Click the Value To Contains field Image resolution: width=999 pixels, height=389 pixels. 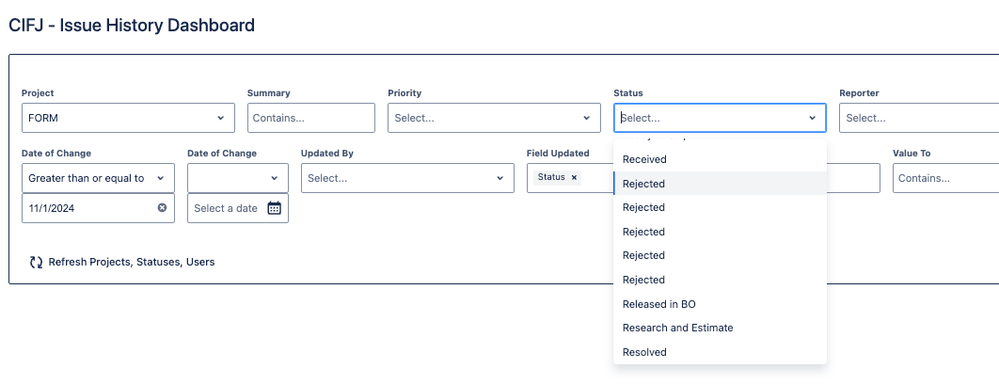pos(945,178)
